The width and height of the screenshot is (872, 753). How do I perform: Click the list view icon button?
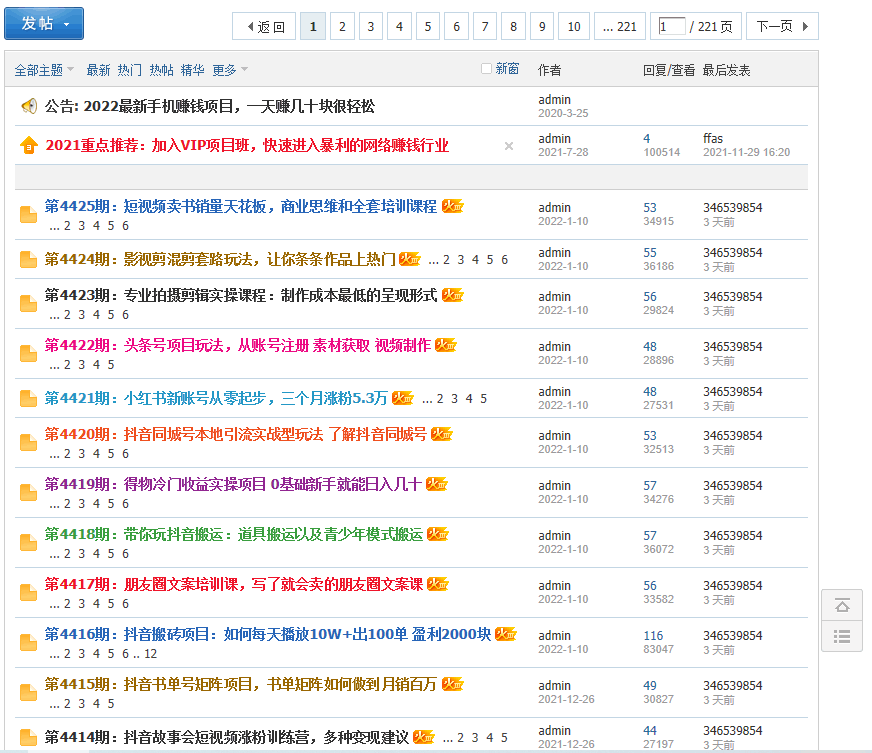[x=842, y=636]
